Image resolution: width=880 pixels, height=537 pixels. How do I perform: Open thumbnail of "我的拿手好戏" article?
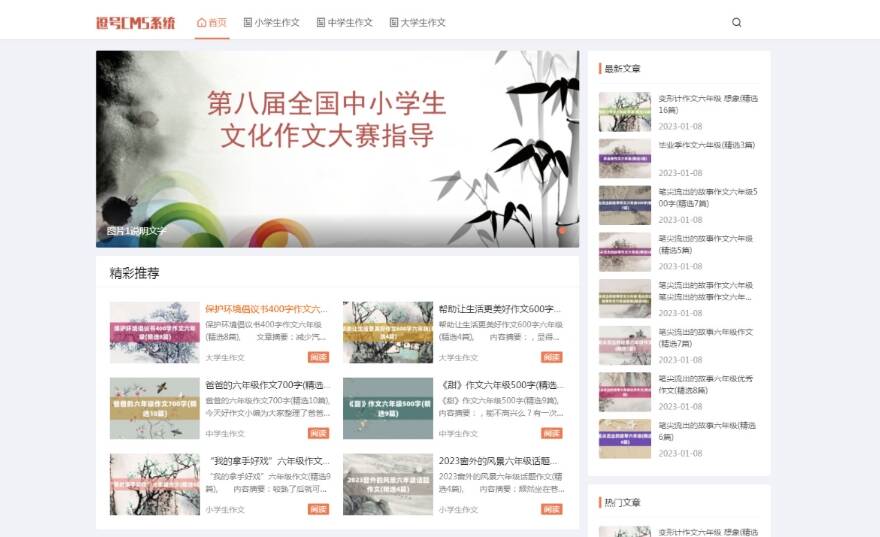tap(154, 484)
